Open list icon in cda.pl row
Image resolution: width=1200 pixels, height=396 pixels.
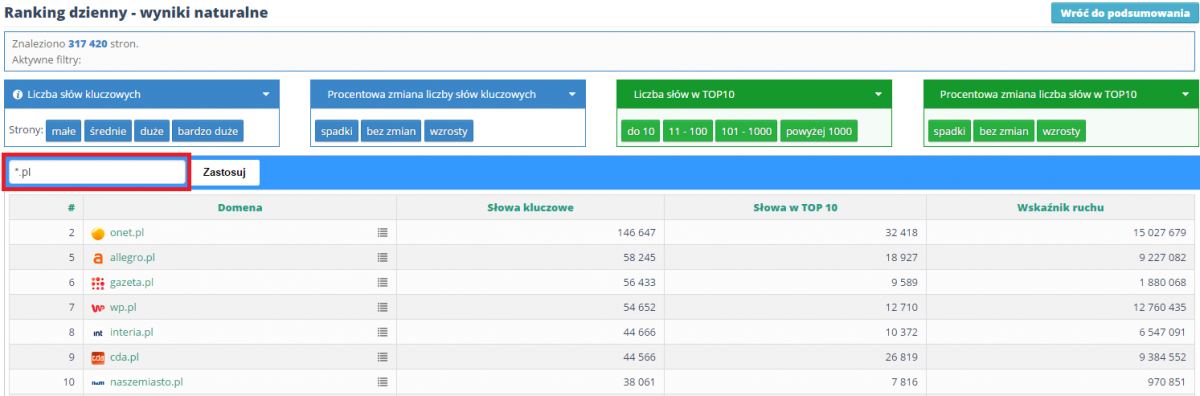click(x=382, y=358)
